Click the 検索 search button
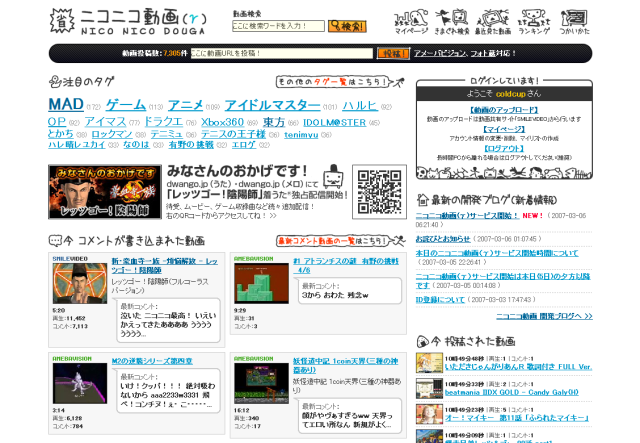 click(347, 26)
